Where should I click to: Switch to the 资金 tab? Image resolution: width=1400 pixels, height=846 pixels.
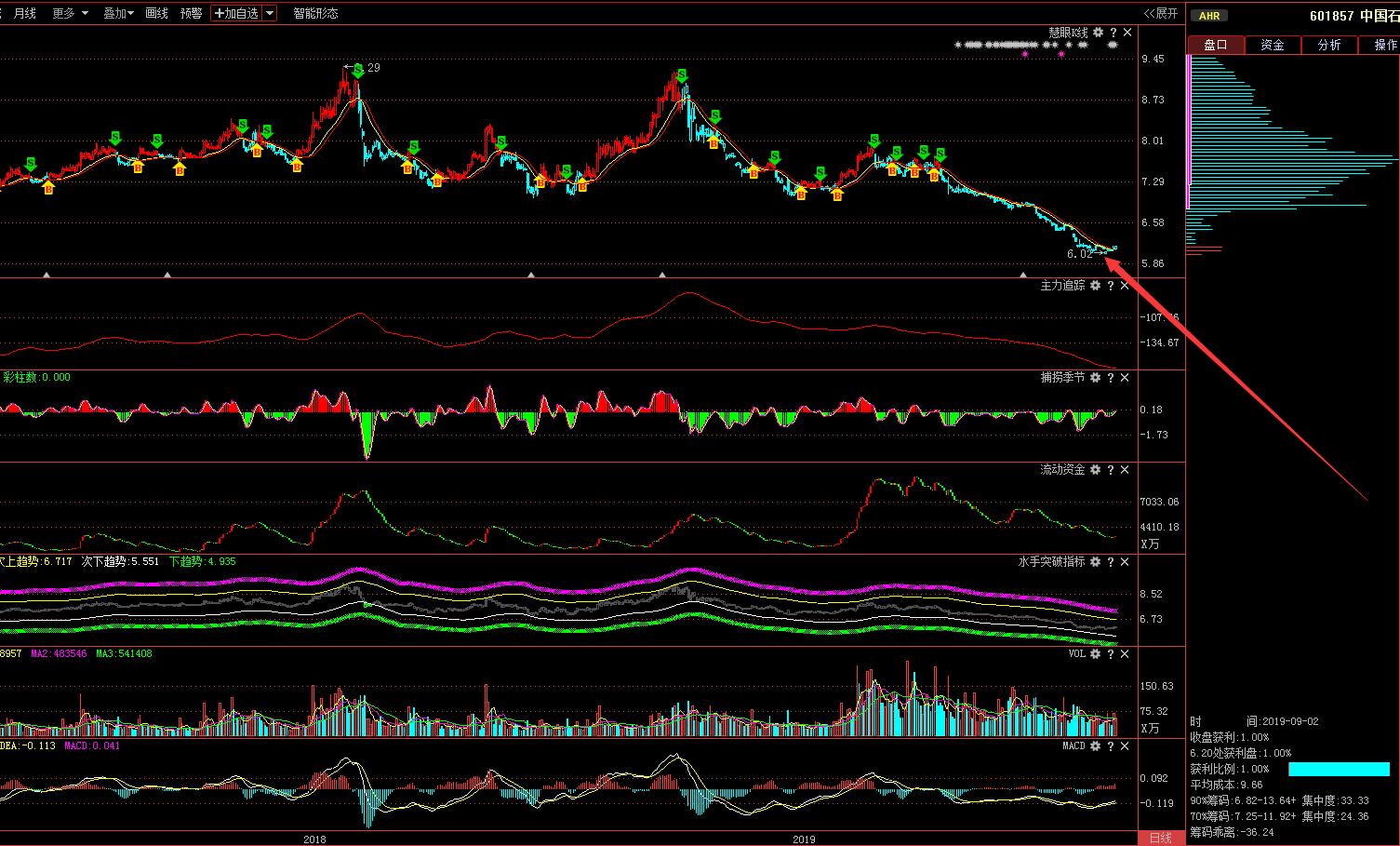pos(1273,45)
